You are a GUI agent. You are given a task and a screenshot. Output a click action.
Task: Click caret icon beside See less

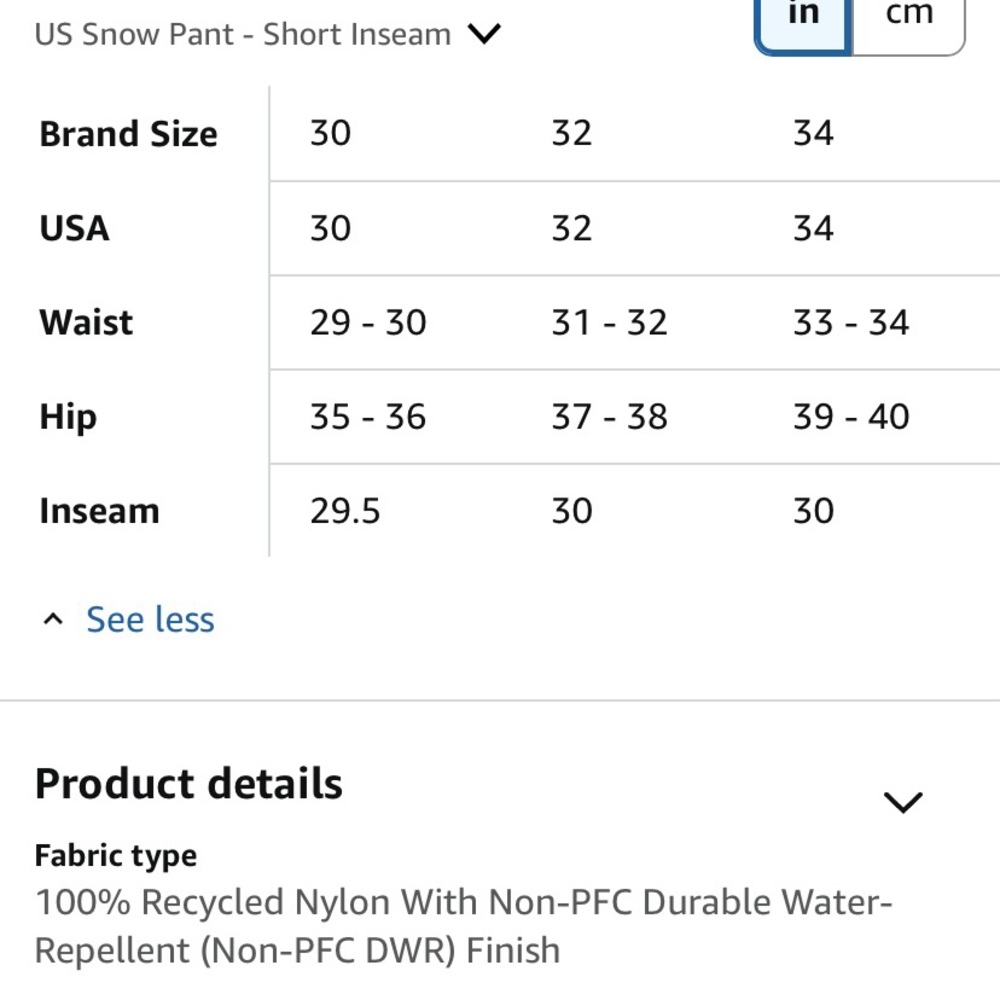click(x=53, y=620)
